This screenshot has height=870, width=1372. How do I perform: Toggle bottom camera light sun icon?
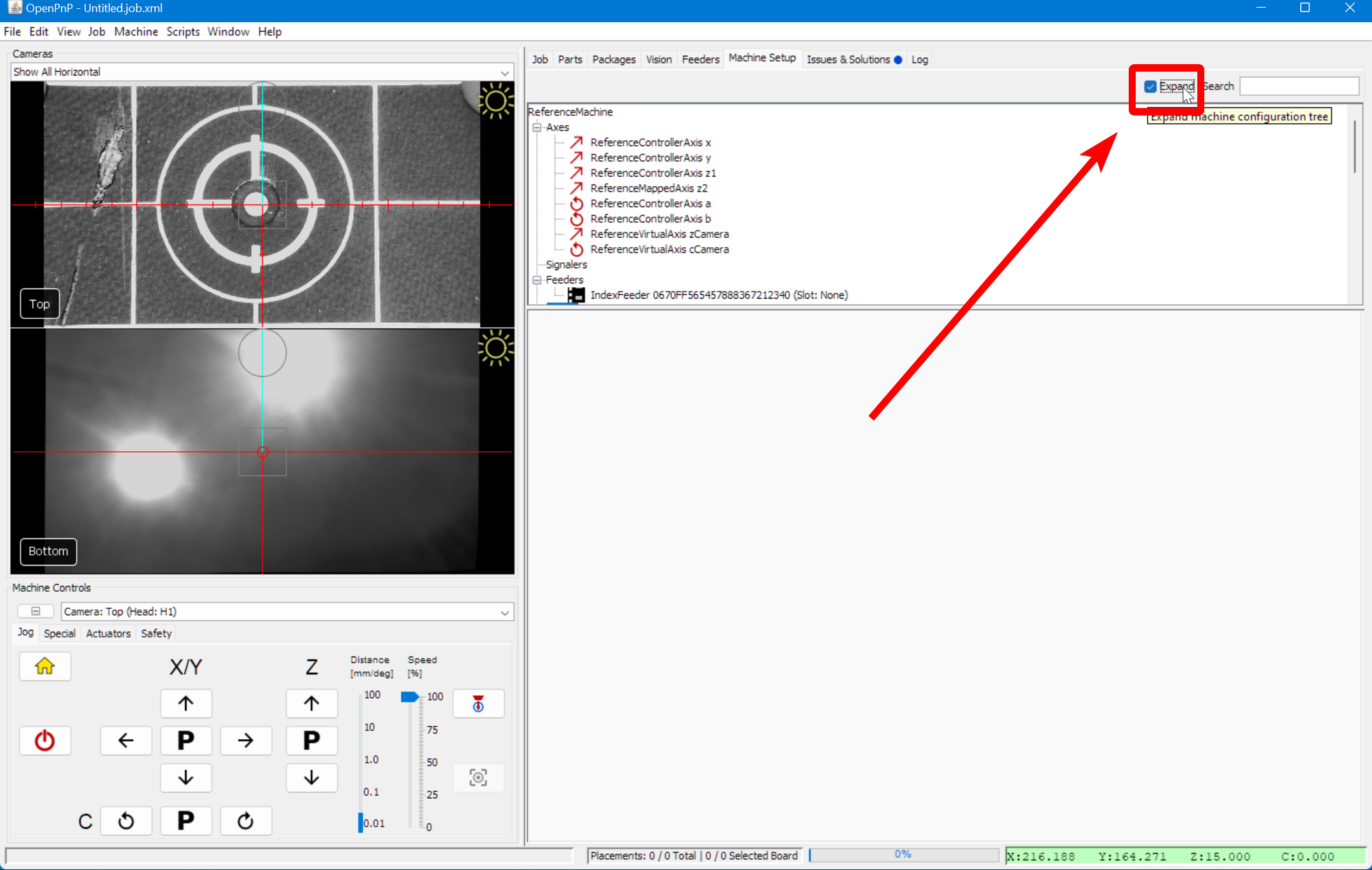[x=495, y=348]
